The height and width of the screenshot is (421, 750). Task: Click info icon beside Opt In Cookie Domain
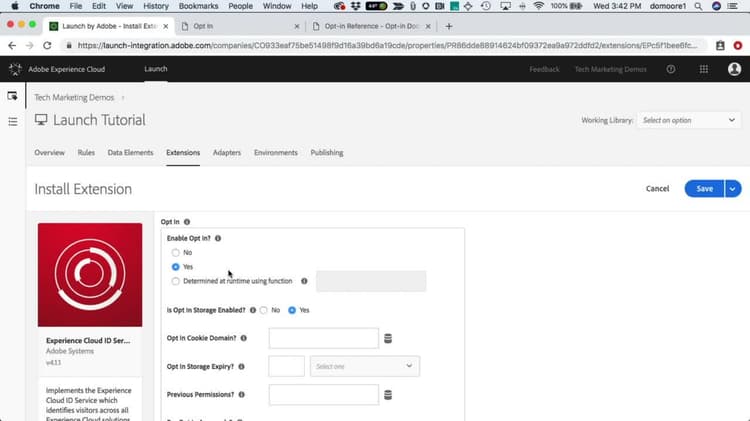click(x=243, y=338)
